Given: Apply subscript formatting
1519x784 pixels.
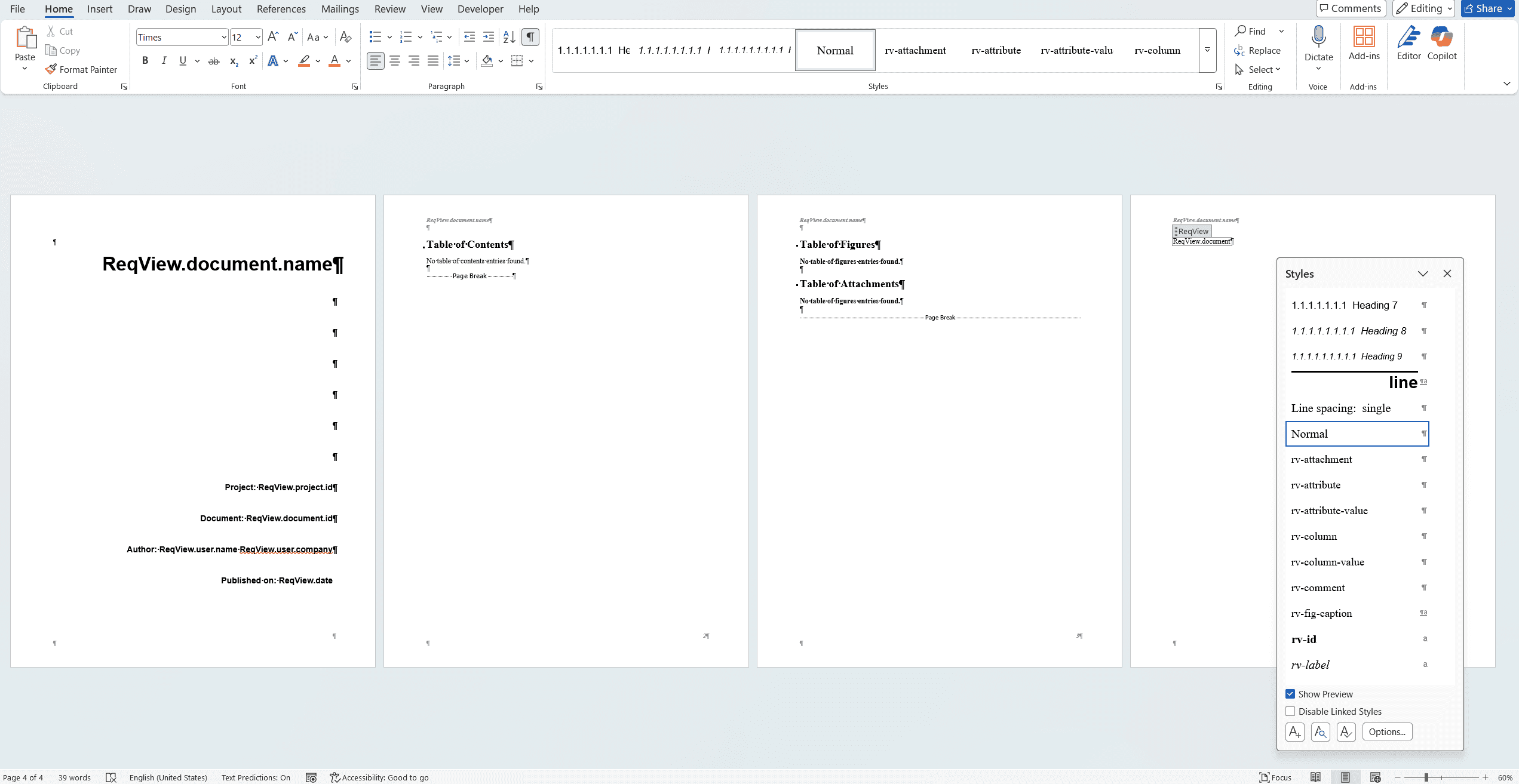Looking at the screenshot, I should click(234, 61).
